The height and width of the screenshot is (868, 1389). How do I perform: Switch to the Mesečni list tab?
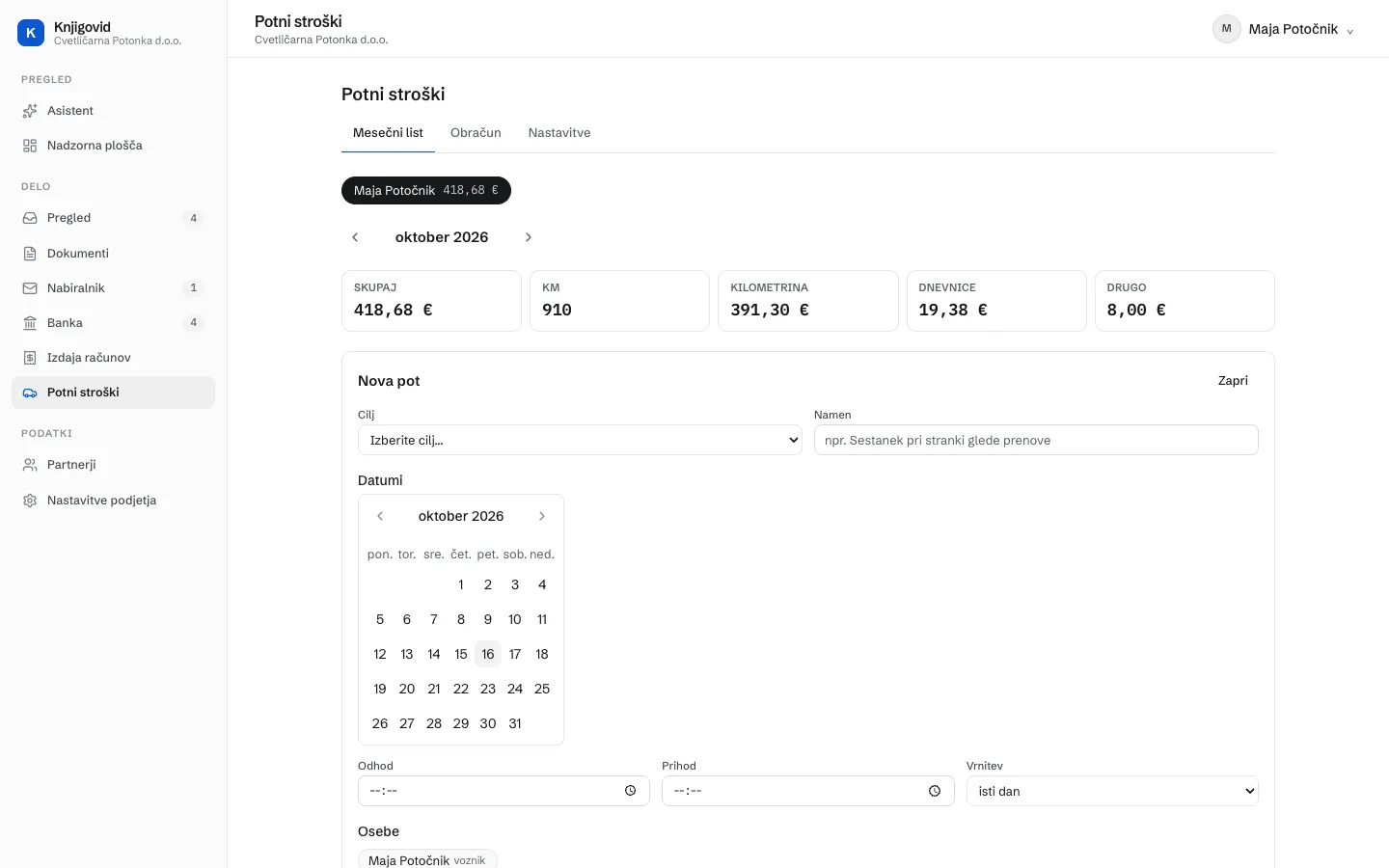[x=388, y=133]
